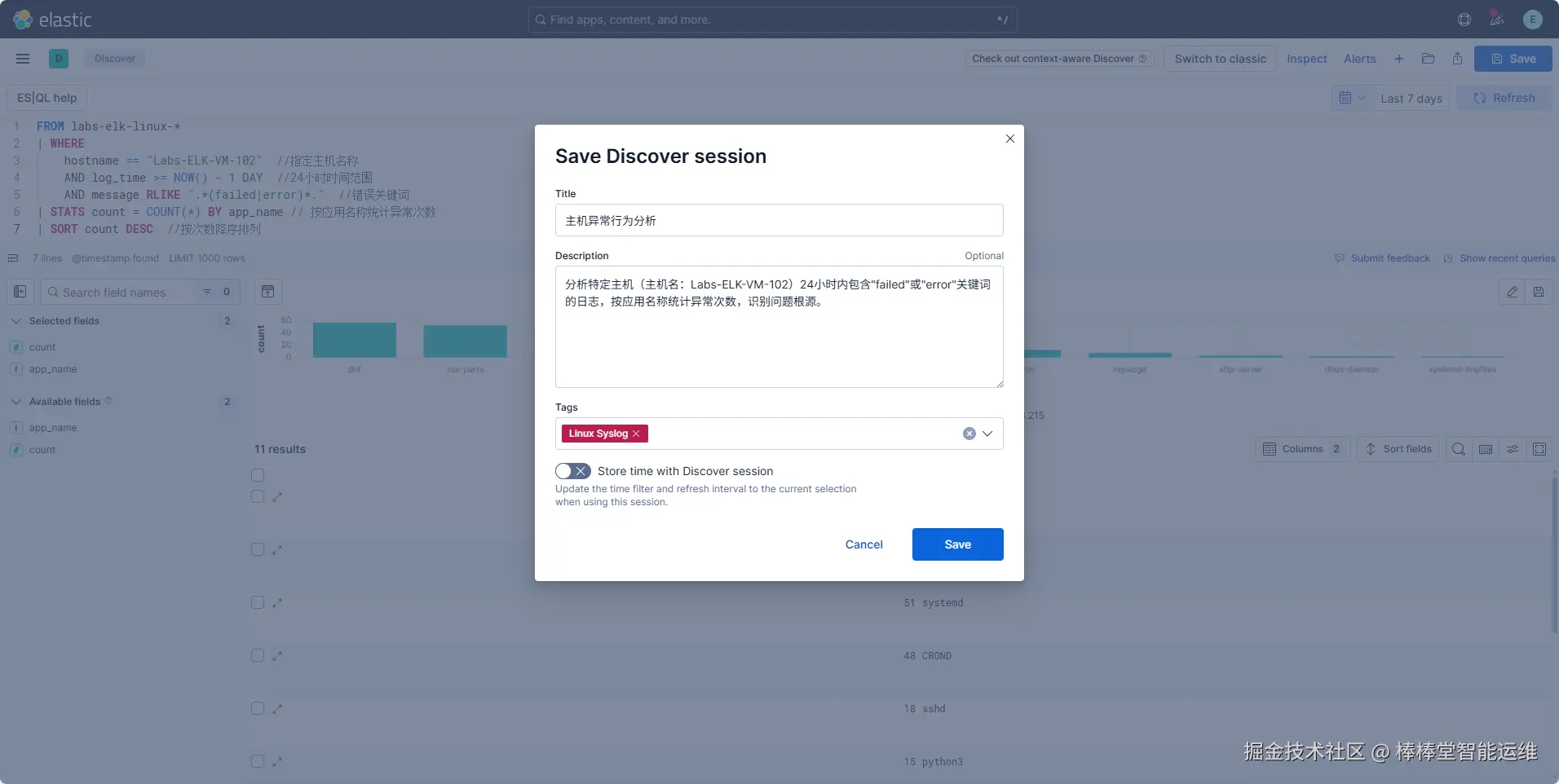Open the Alerts menu

point(1359,59)
